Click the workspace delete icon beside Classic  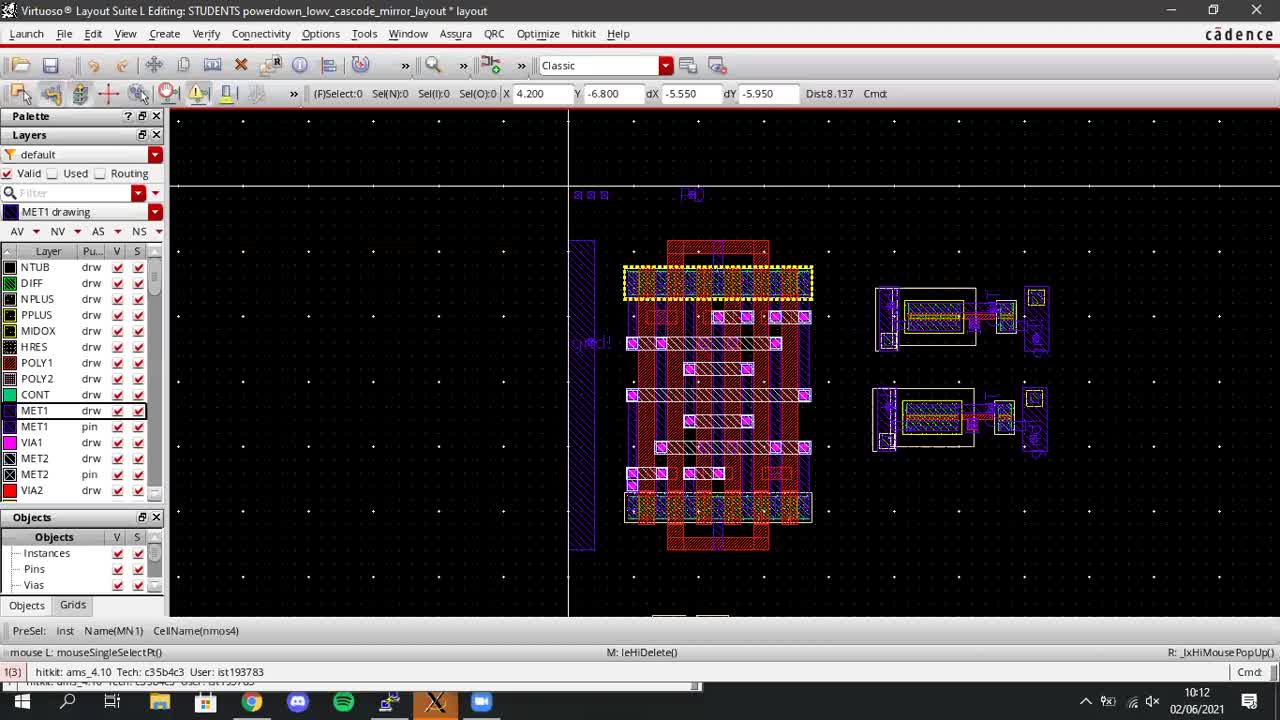(x=717, y=65)
